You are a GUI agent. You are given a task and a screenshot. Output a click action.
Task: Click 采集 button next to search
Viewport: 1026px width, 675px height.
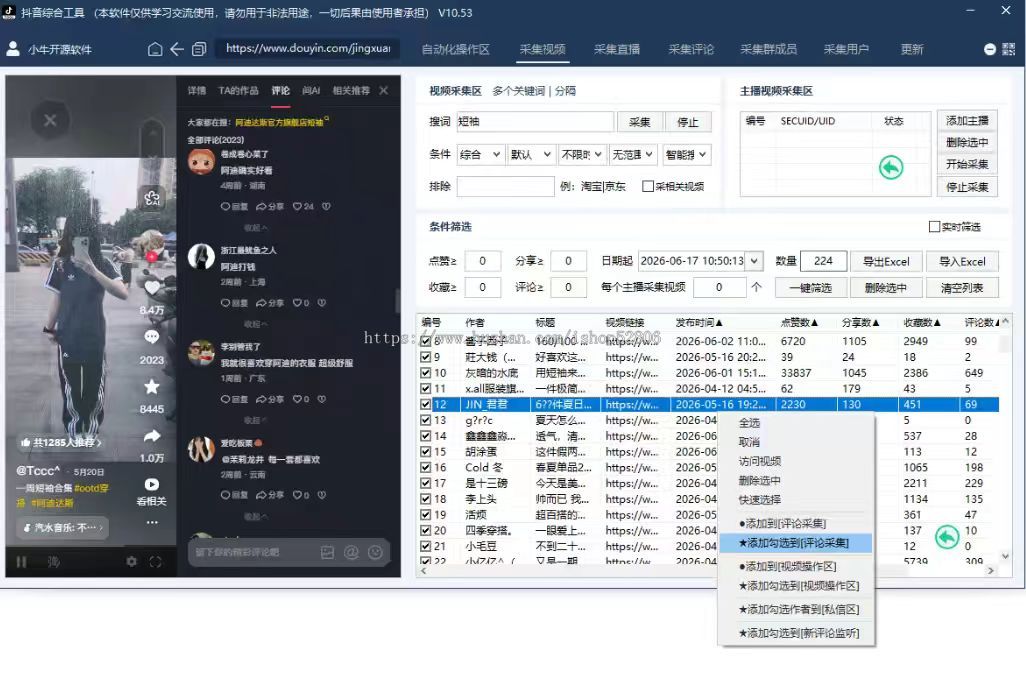pos(639,122)
